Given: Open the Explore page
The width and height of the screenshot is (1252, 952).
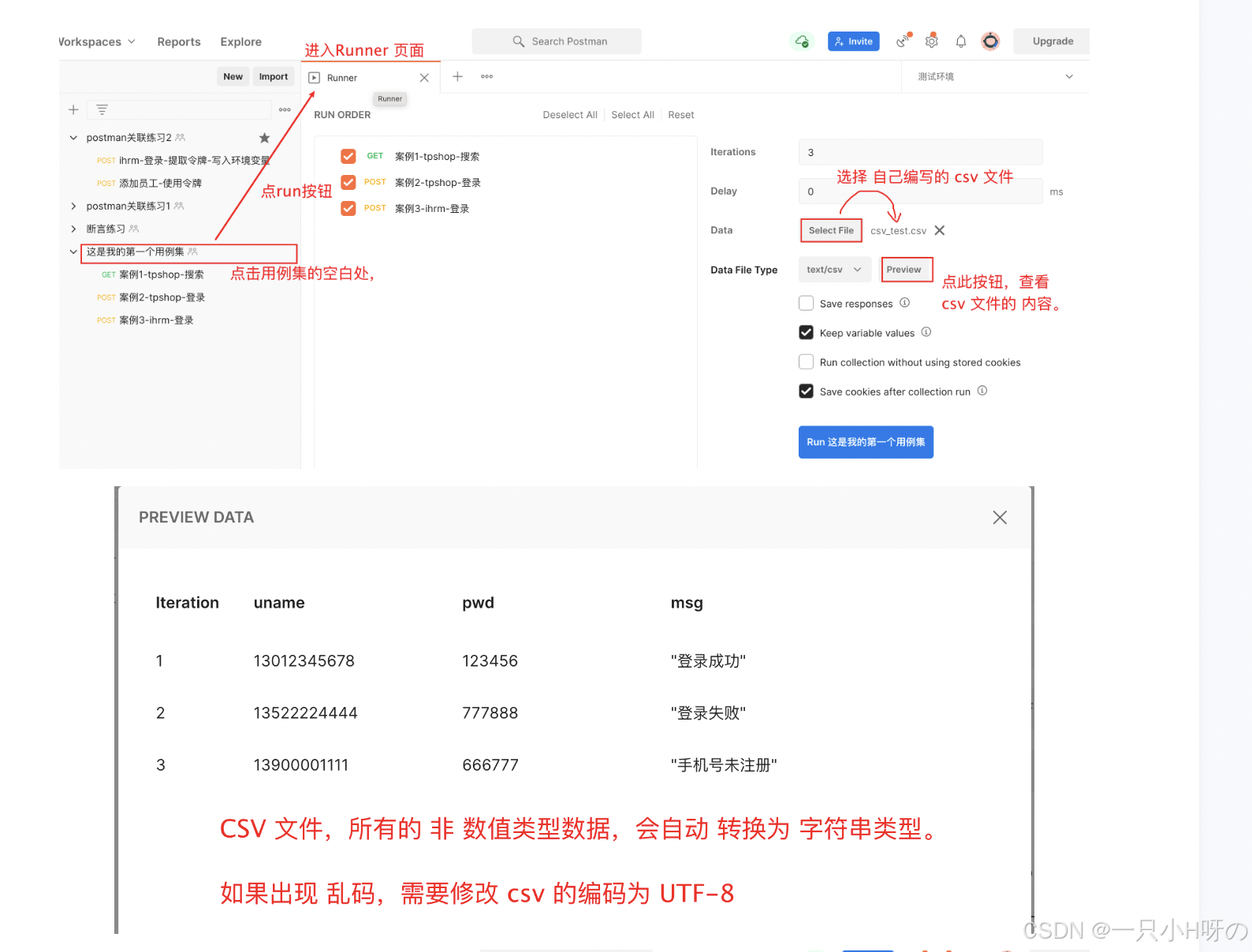Looking at the screenshot, I should point(241,42).
